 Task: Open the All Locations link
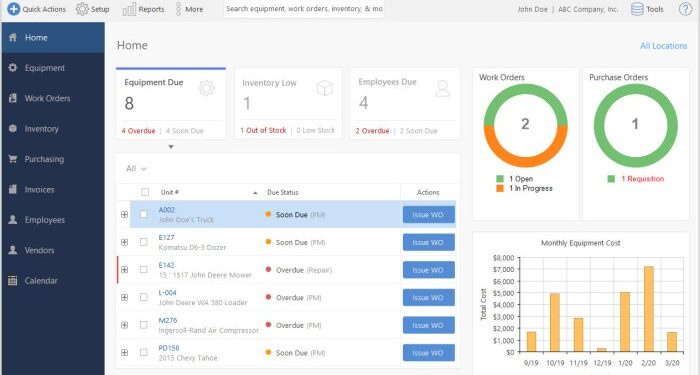[x=663, y=46]
